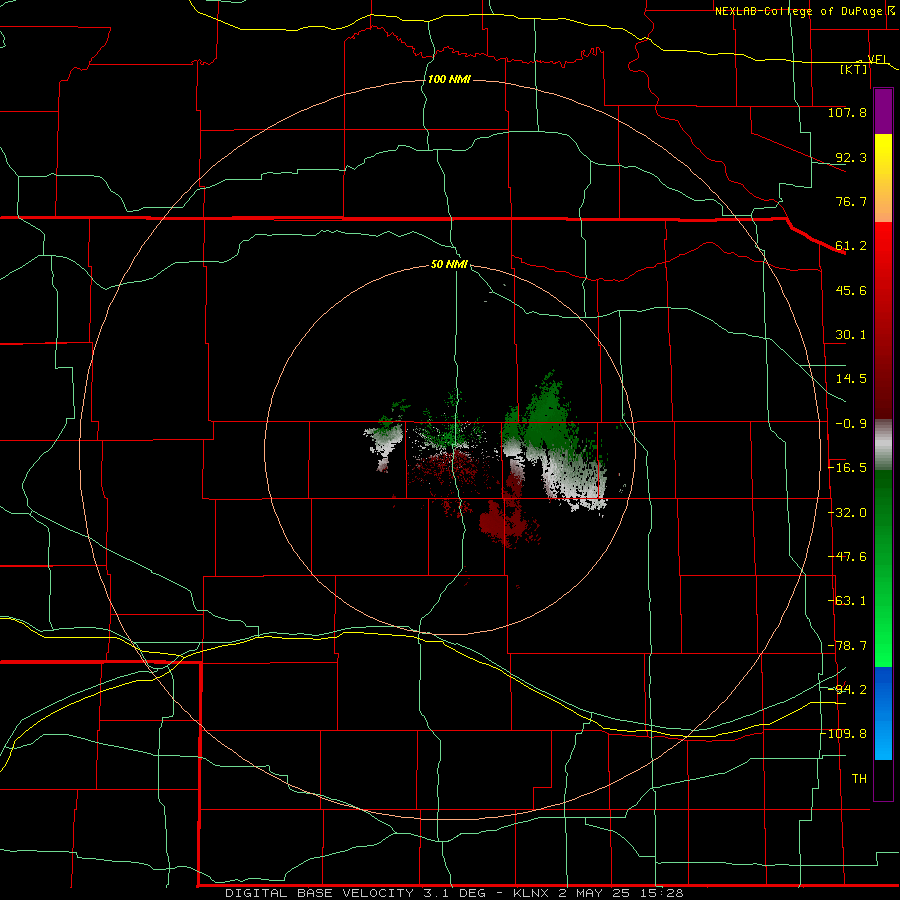Click the 107.8 value on the velocity scale
900x900 pixels.
click(847, 112)
